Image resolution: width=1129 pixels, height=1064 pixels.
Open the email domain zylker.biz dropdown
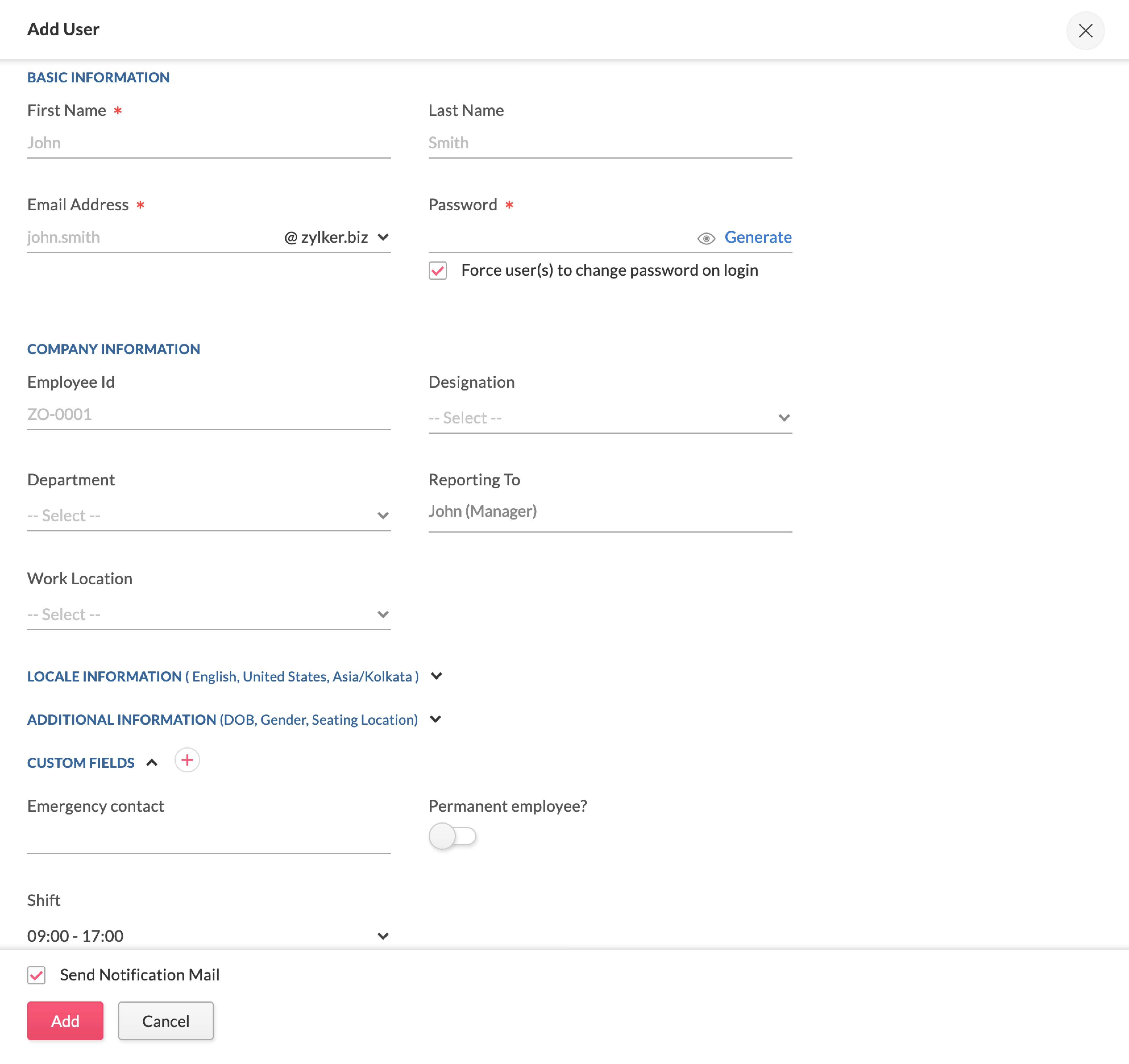(337, 237)
